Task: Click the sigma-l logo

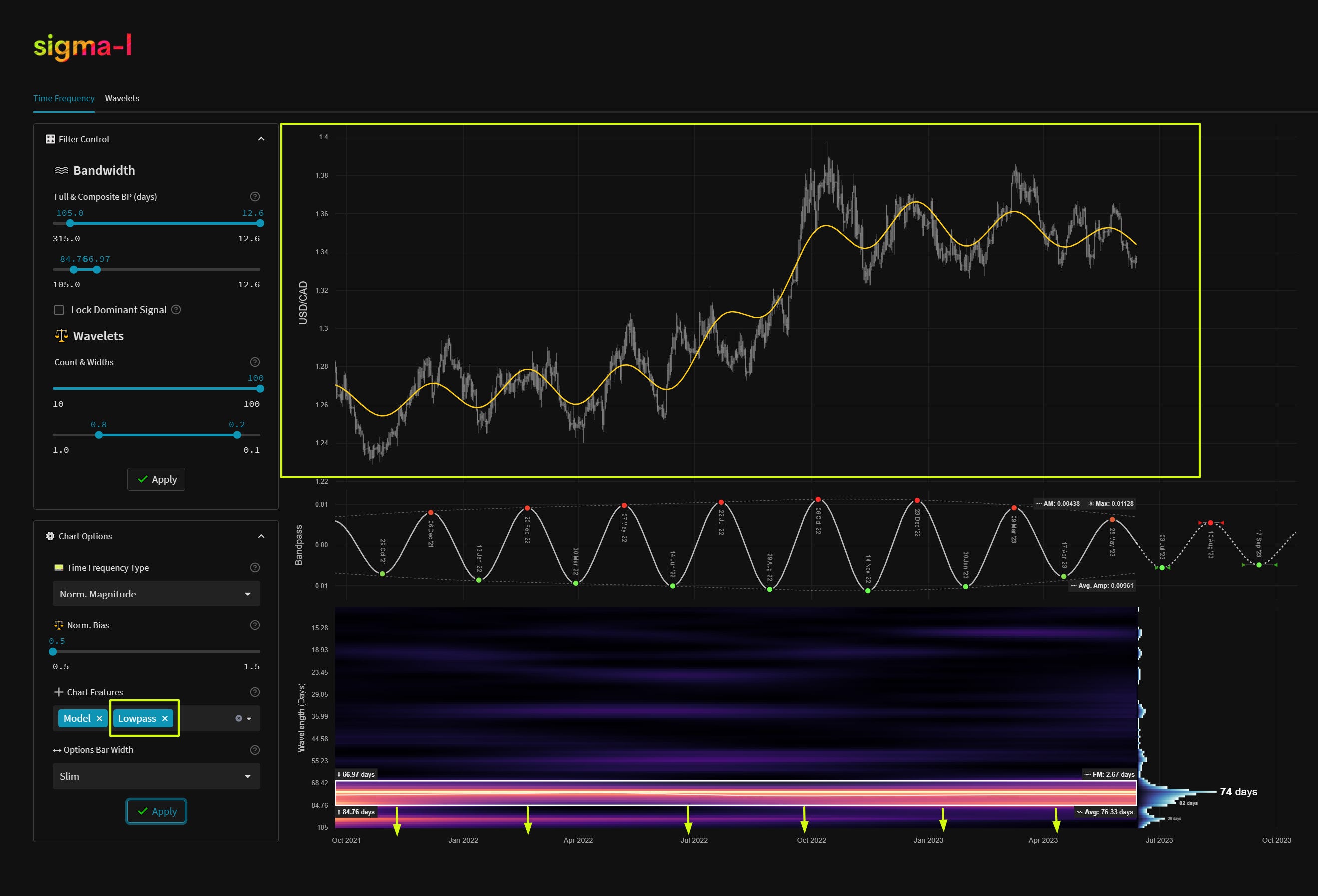Action: [83, 47]
